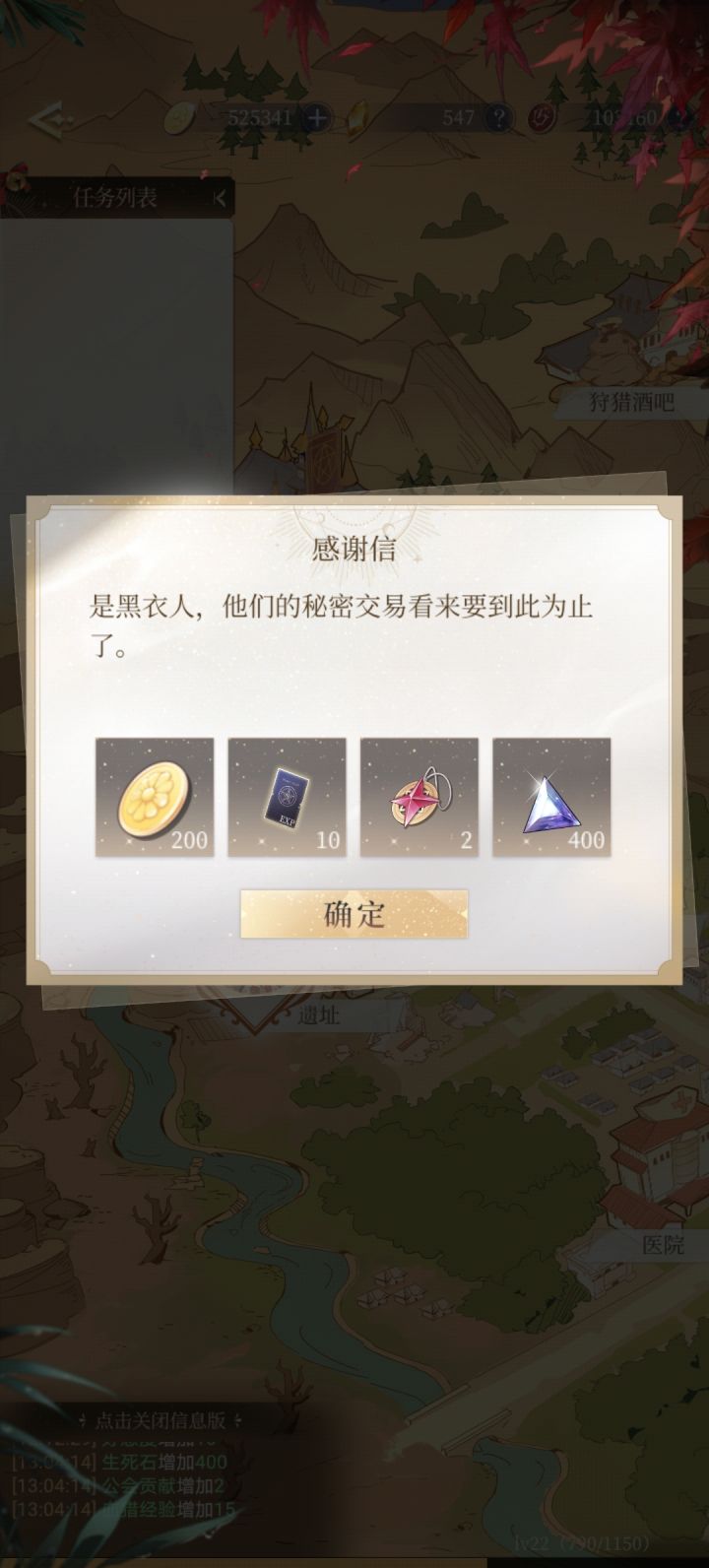Select the gold coin reward showing 200

coord(155,797)
